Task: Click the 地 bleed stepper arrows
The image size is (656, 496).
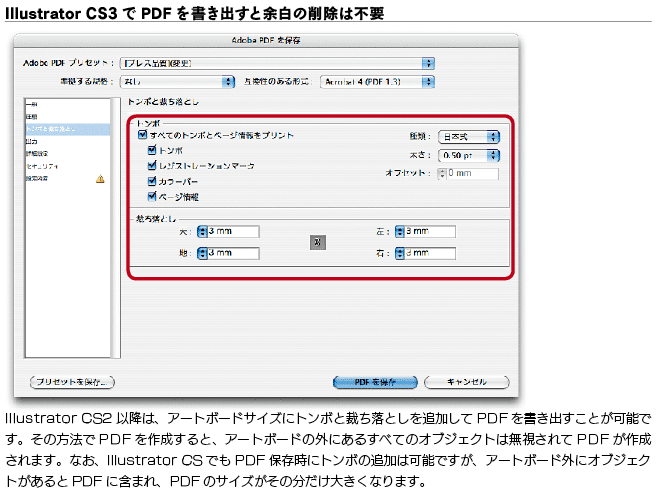Action: 202,253
